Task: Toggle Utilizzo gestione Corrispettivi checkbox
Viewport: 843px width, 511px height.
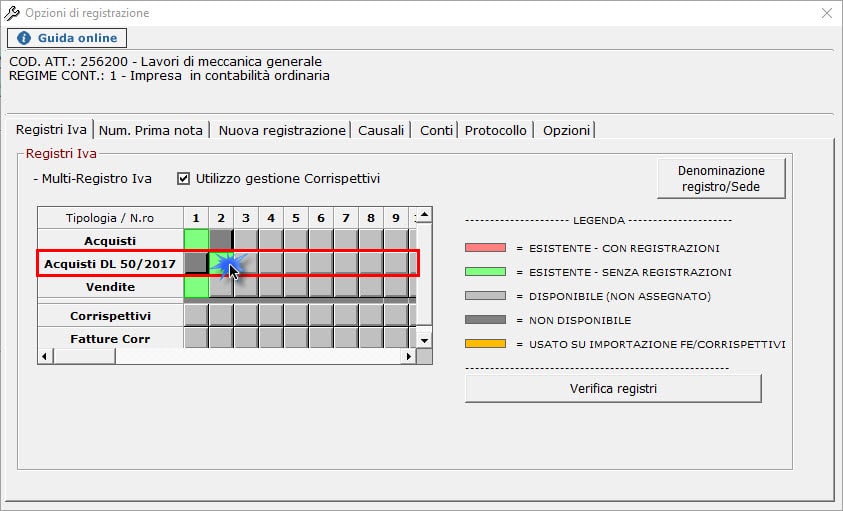Action: (x=183, y=178)
